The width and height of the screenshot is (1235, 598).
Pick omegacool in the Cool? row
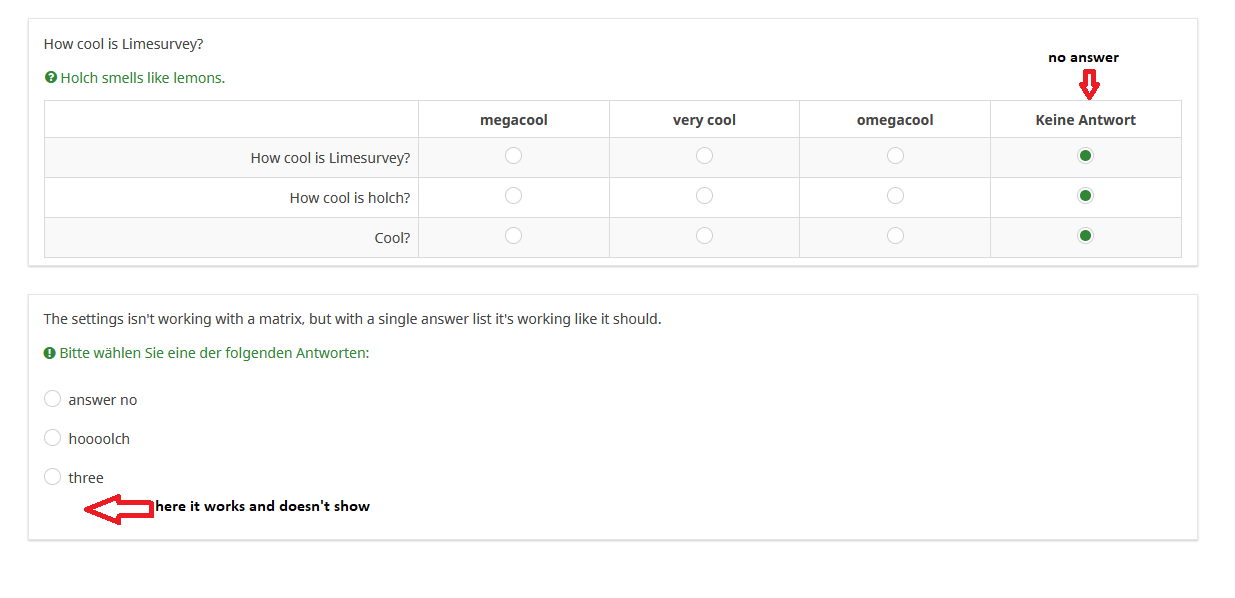[x=895, y=236]
